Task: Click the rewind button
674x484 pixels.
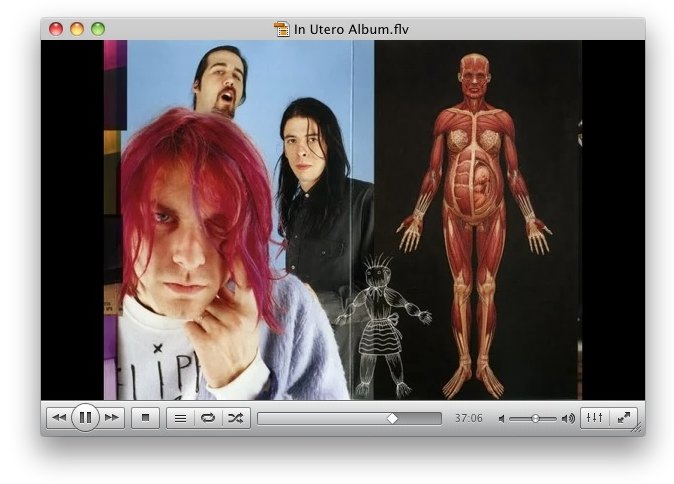Action: (59, 417)
